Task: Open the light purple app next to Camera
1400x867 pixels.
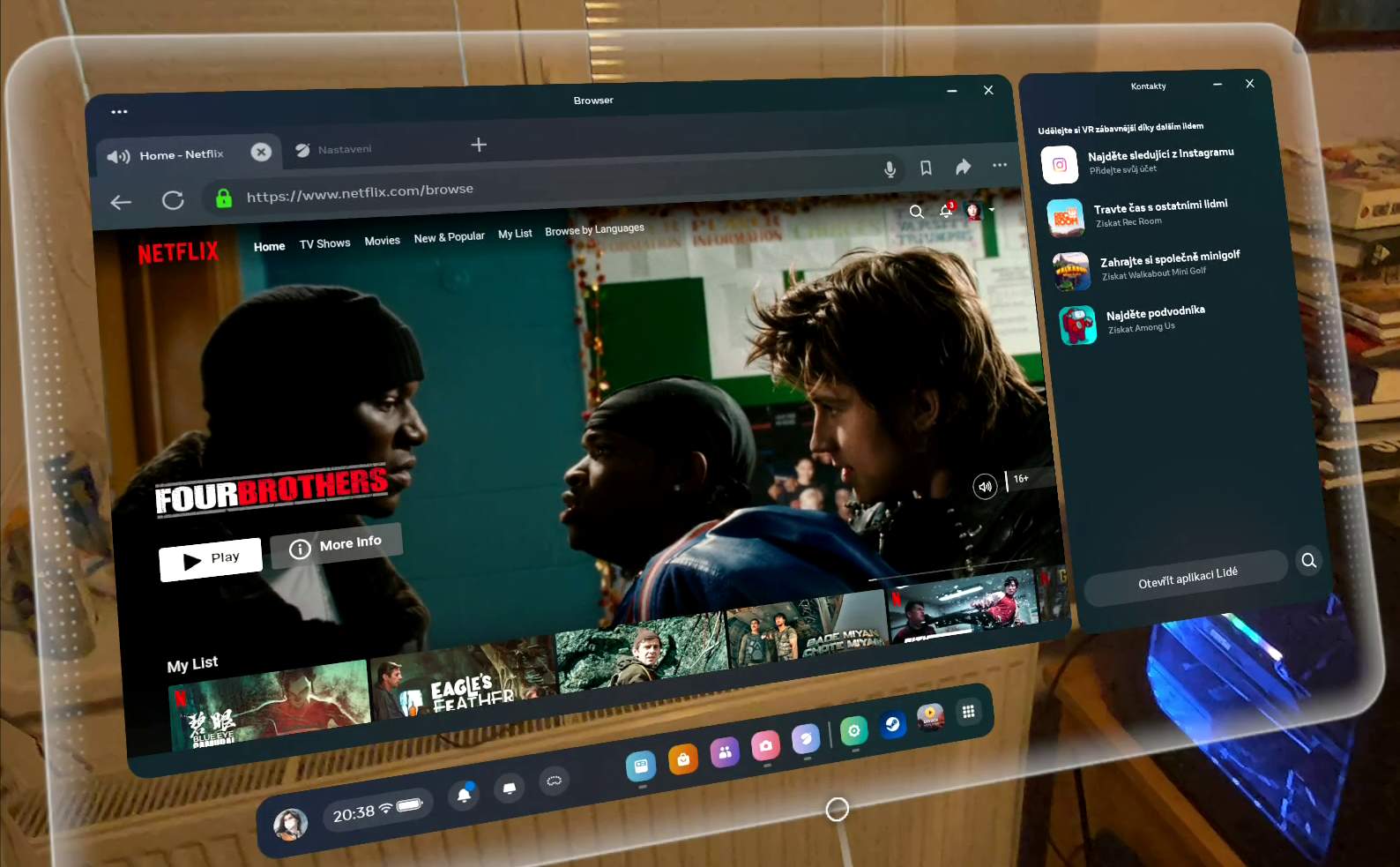Action: point(806,738)
